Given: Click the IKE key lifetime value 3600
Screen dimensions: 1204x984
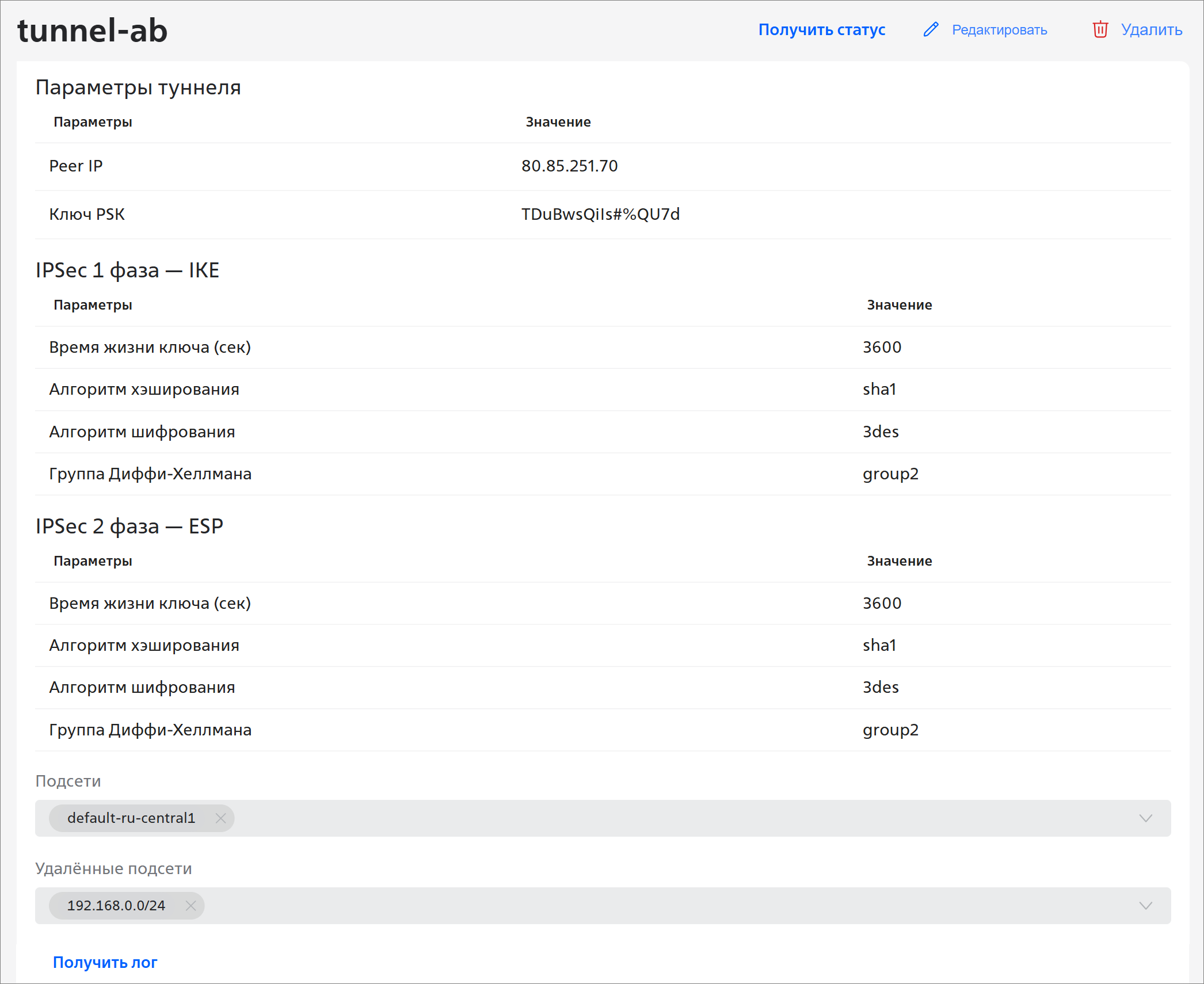Looking at the screenshot, I should pos(882,347).
